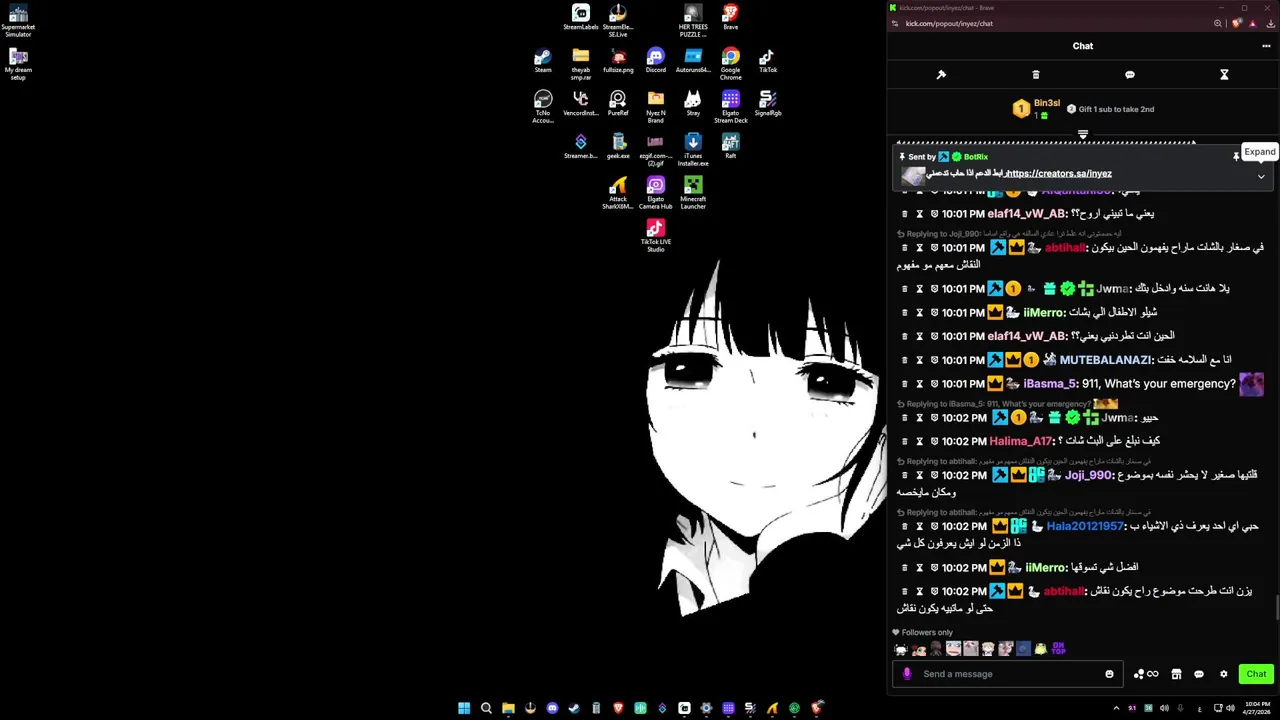Viewport: 1280px width, 720px height.
Task: Open the speech bubble chat mode icon
Action: [1130, 75]
